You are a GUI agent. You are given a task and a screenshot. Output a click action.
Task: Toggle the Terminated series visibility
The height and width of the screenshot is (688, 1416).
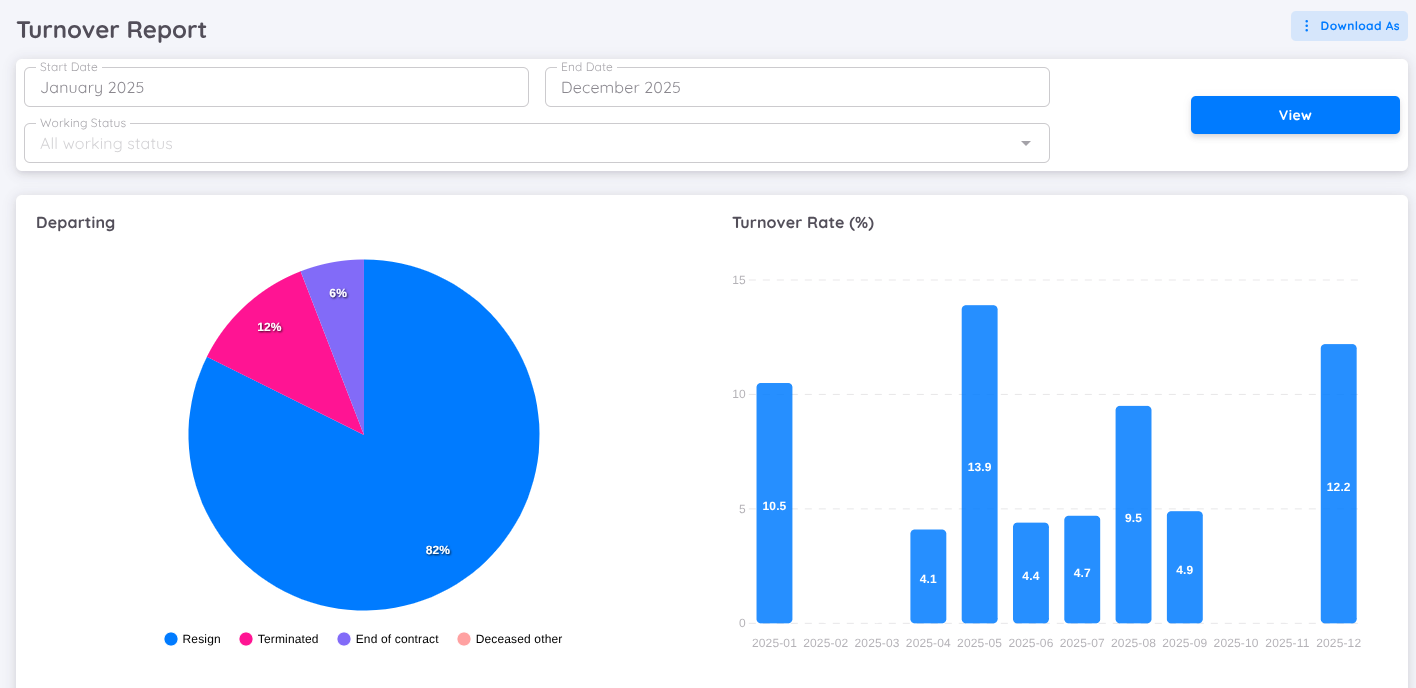(279, 638)
